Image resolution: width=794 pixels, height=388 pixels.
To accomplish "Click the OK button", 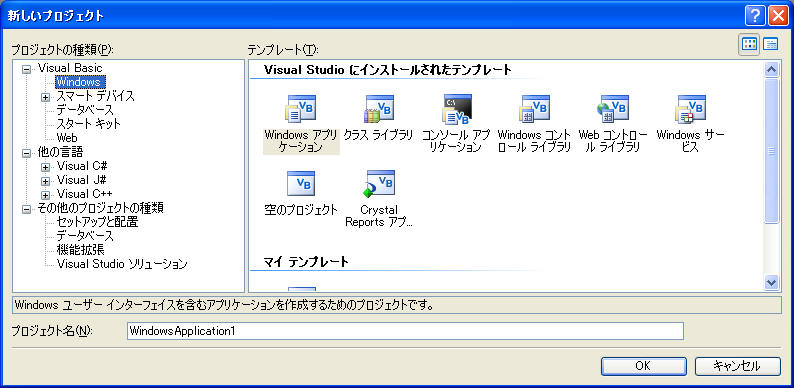I will point(644,366).
